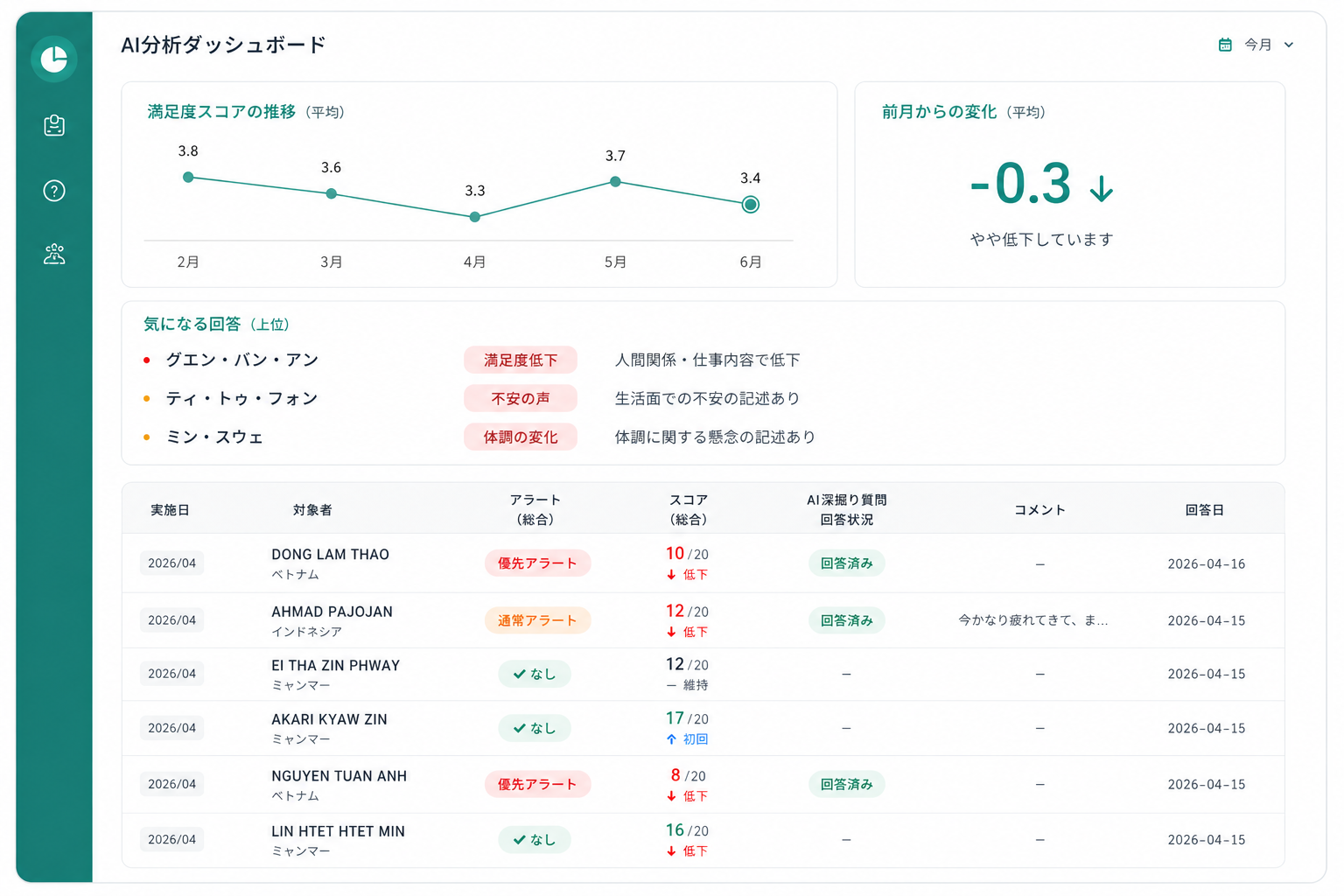Select the 4月 data point at 3.3
The height and width of the screenshot is (896, 1344).
pyautogui.click(x=475, y=217)
